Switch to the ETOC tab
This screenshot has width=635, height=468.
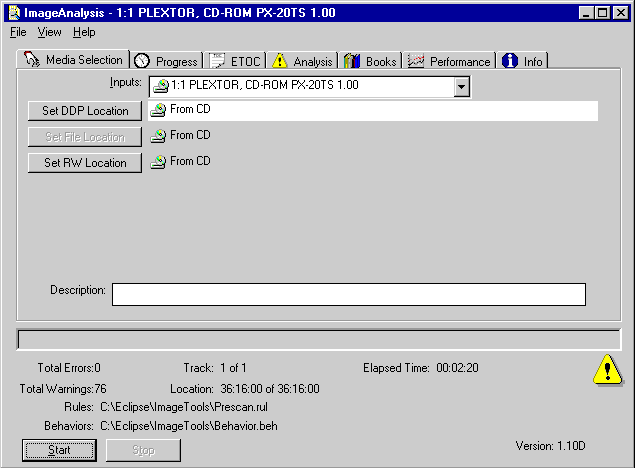[236, 61]
